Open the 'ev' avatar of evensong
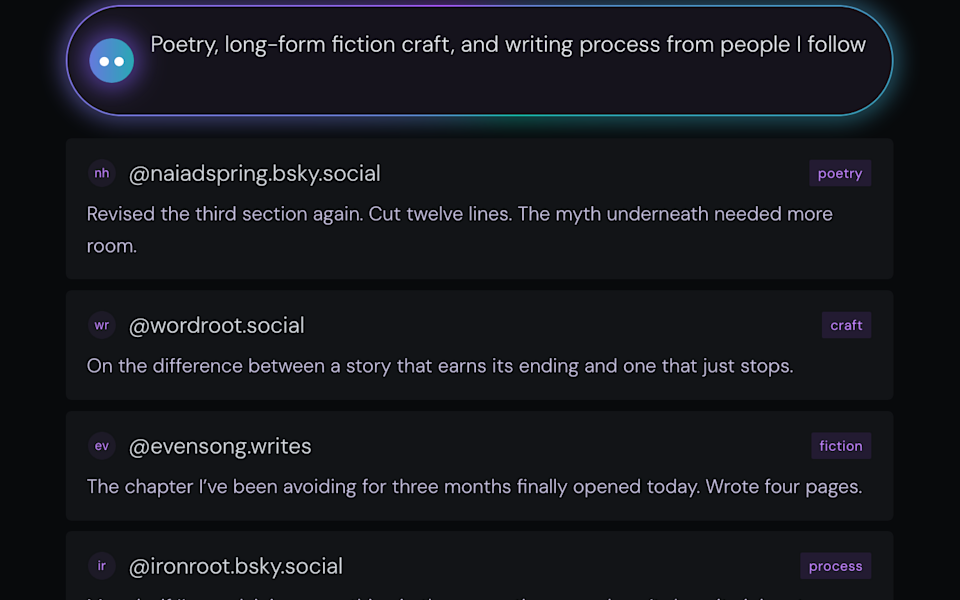Screen dimensions: 960x600 pos(102,446)
